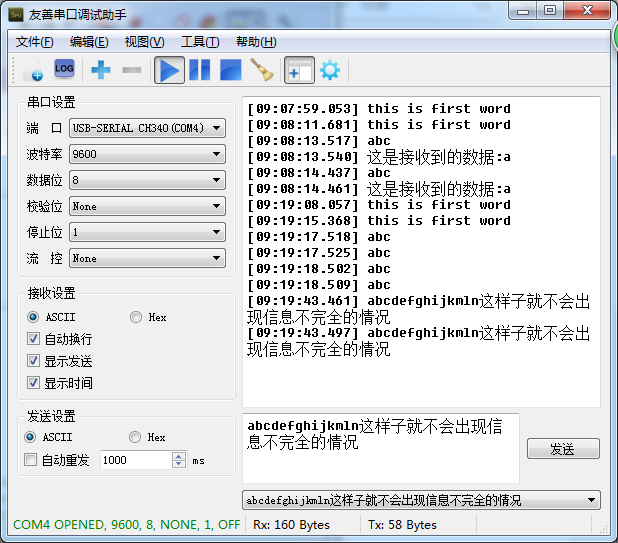Click the 发送 send button
Screen dimensions: 618x543
click(563, 448)
